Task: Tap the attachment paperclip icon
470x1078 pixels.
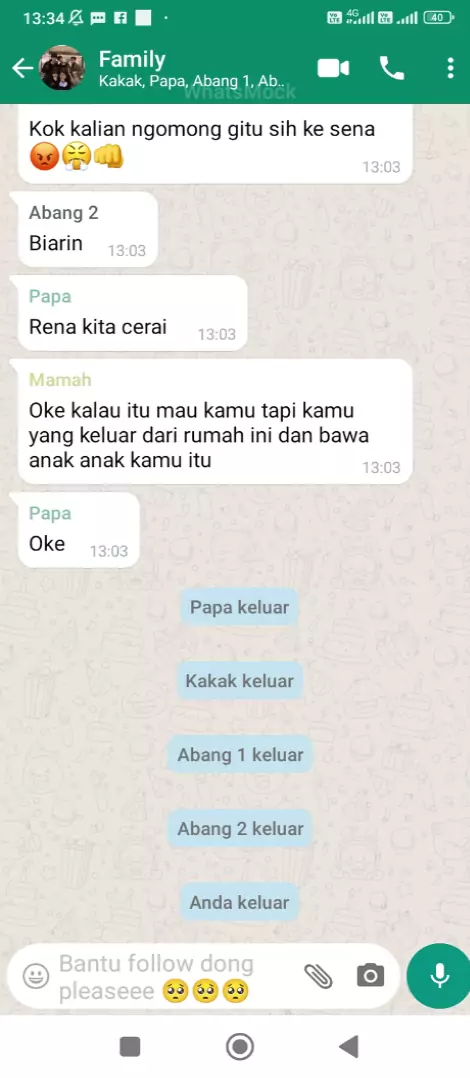Action: (x=318, y=976)
